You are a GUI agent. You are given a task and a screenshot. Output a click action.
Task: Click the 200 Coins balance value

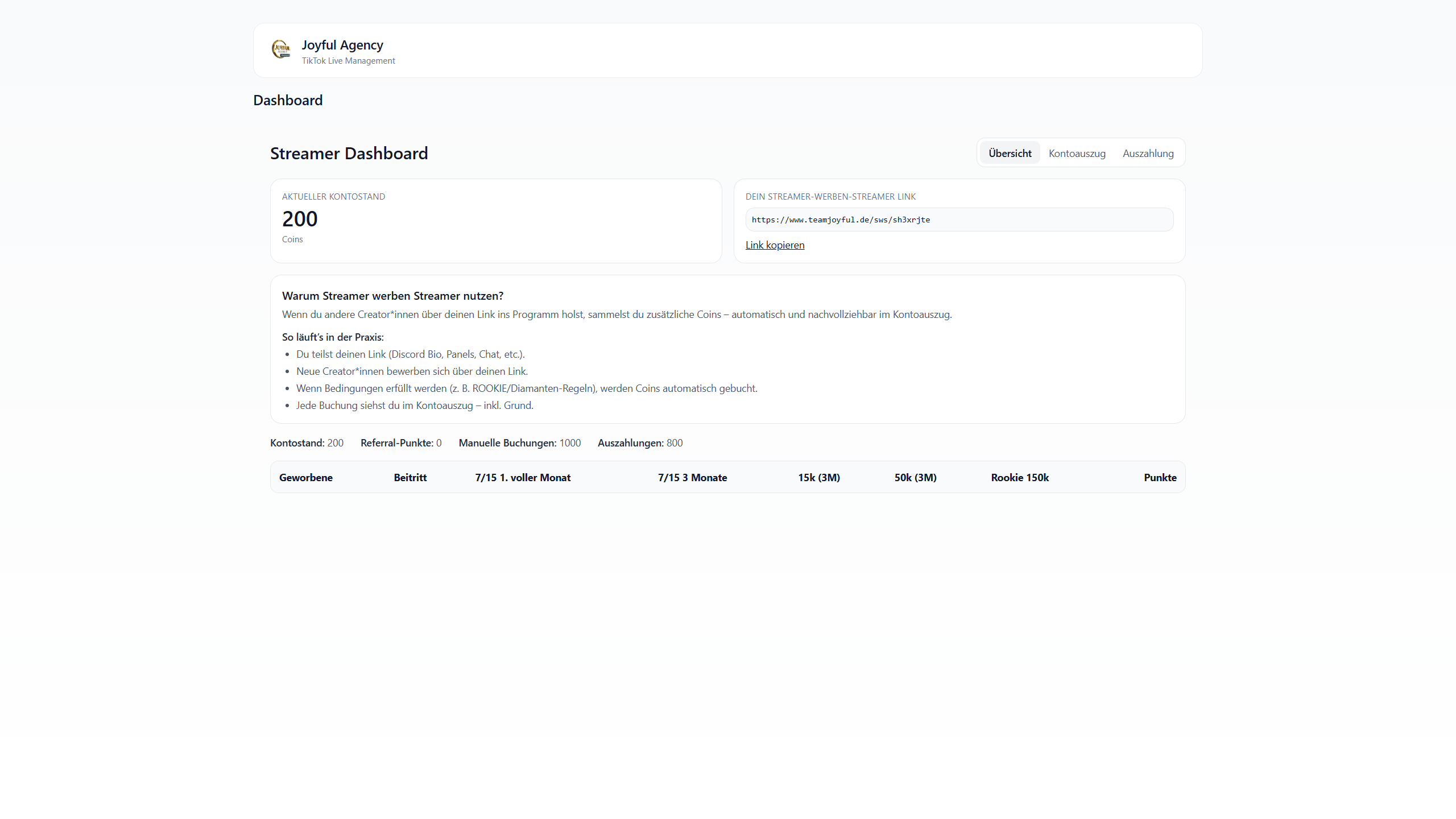(x=300, y=219)
